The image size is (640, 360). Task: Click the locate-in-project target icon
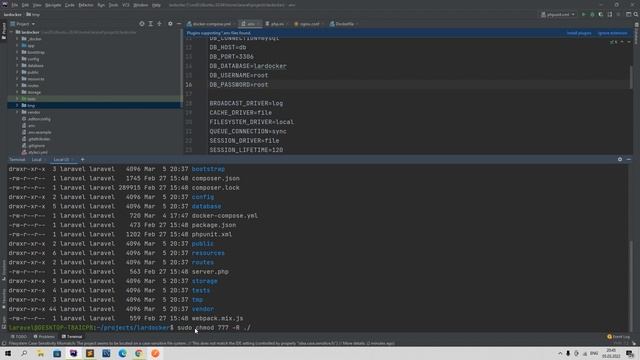(x=142, y=24)
